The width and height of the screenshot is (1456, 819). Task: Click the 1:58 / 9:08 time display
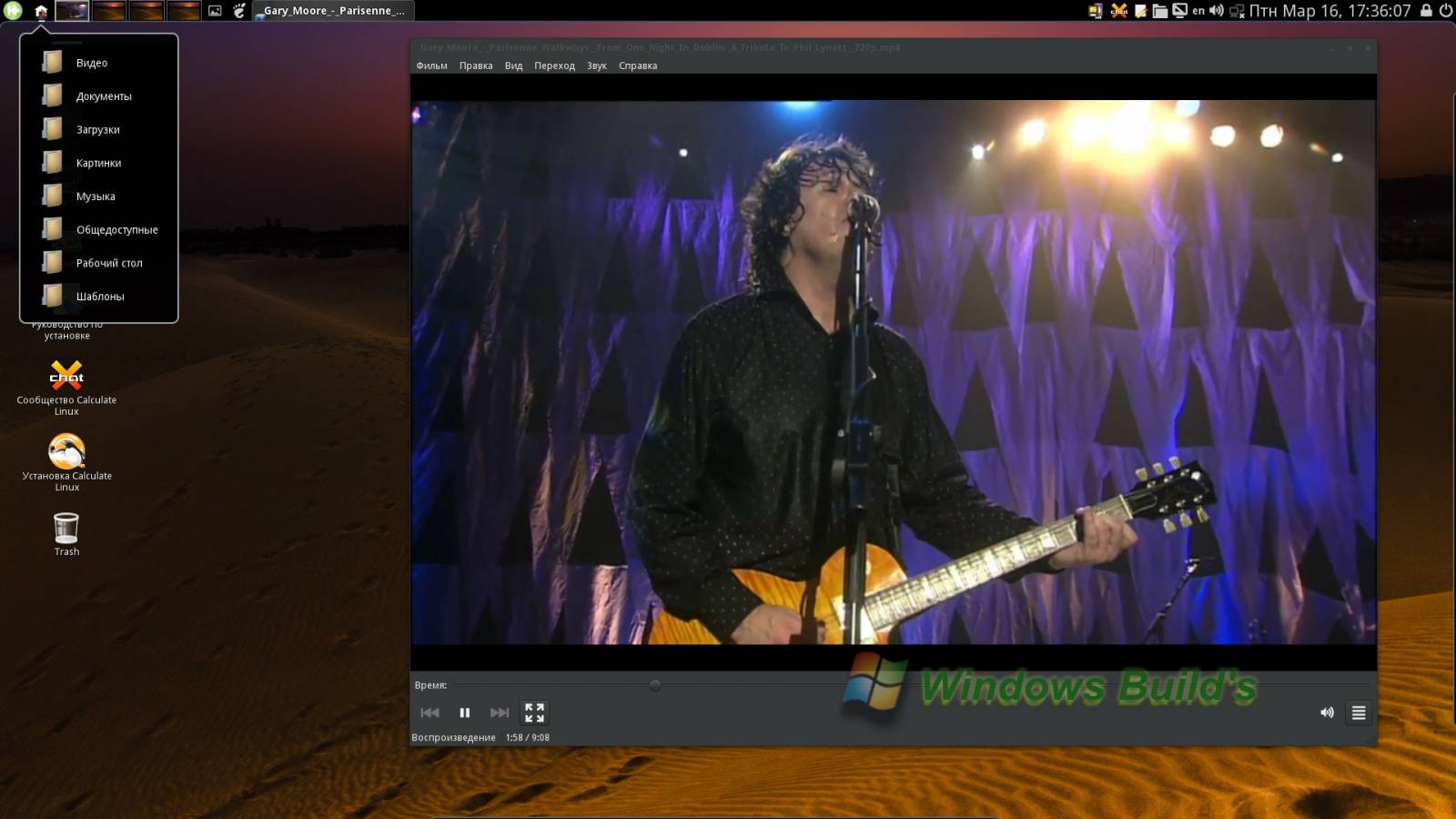(x=528, y=738)
